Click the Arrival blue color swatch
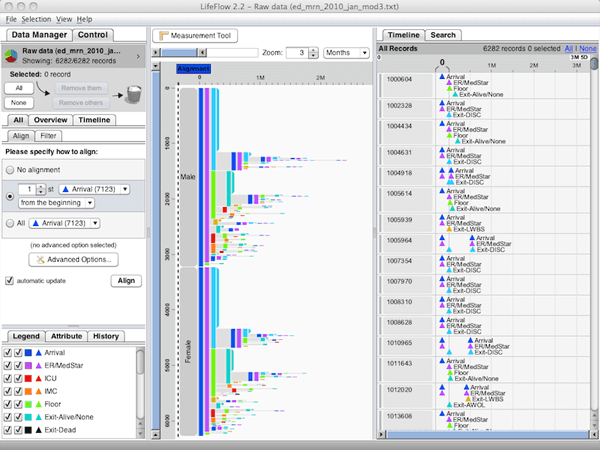600x450 pixels. pyautogui.click(x=28, y=353)
